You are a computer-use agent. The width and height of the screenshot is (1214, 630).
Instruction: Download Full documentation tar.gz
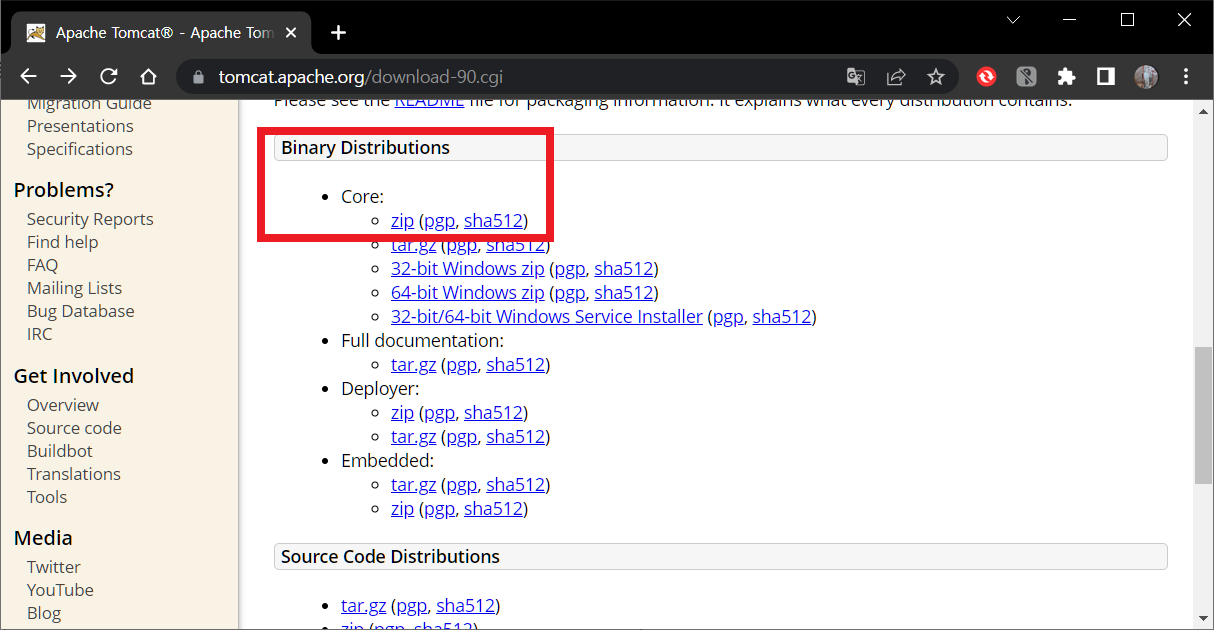pyautogui.click(x=413, y=365)
